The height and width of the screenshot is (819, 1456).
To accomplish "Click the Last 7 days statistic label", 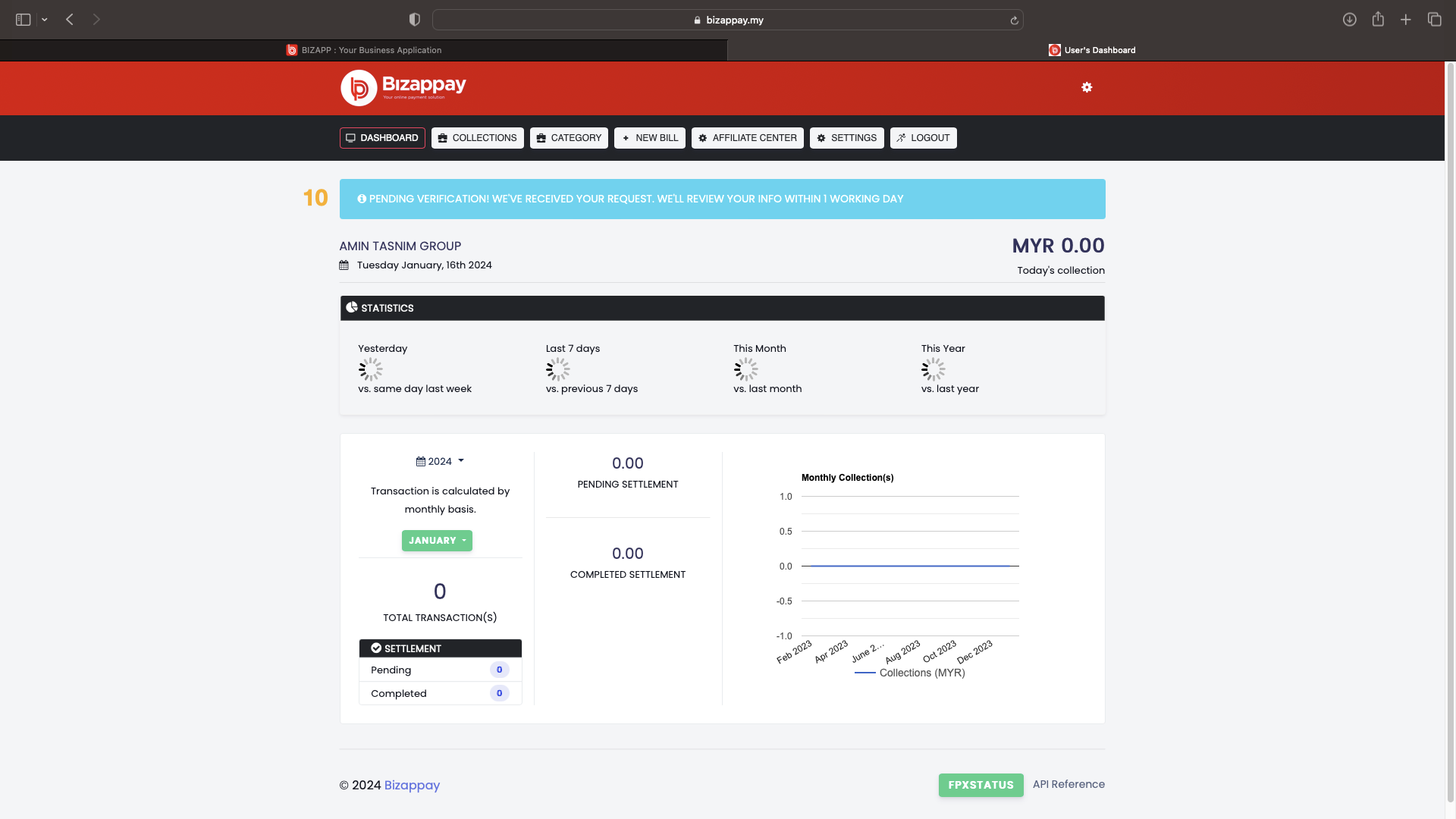I will [x=573, y=349].
